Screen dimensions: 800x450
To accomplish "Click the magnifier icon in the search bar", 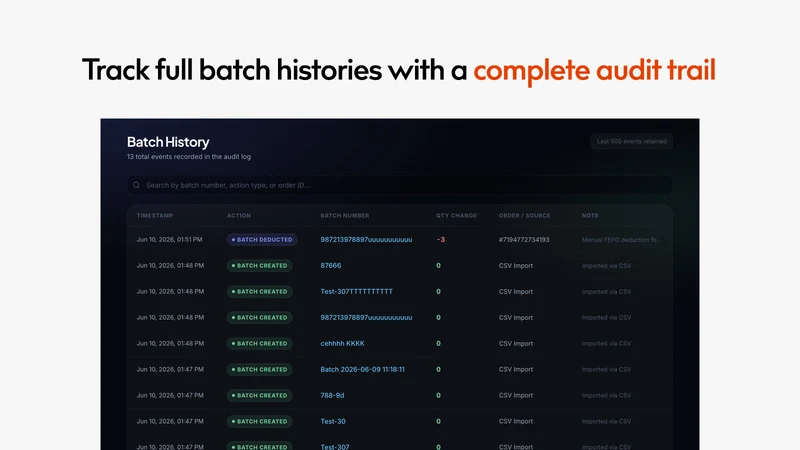I will (x=136, y=185).
